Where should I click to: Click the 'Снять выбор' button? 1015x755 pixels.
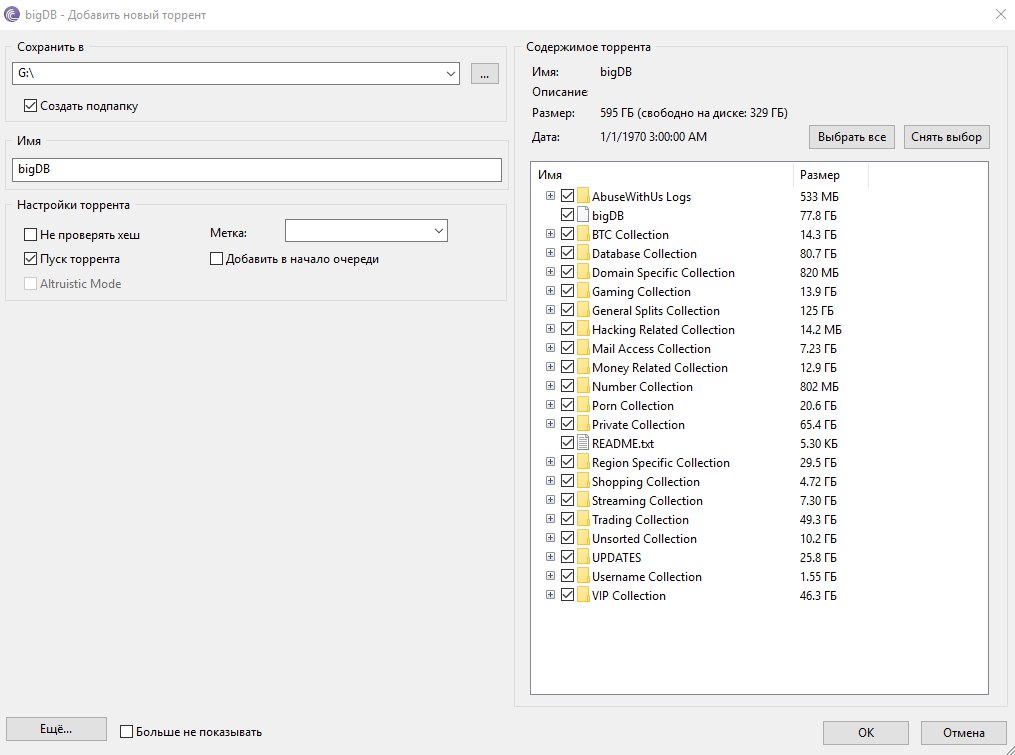tap(946, 137)
